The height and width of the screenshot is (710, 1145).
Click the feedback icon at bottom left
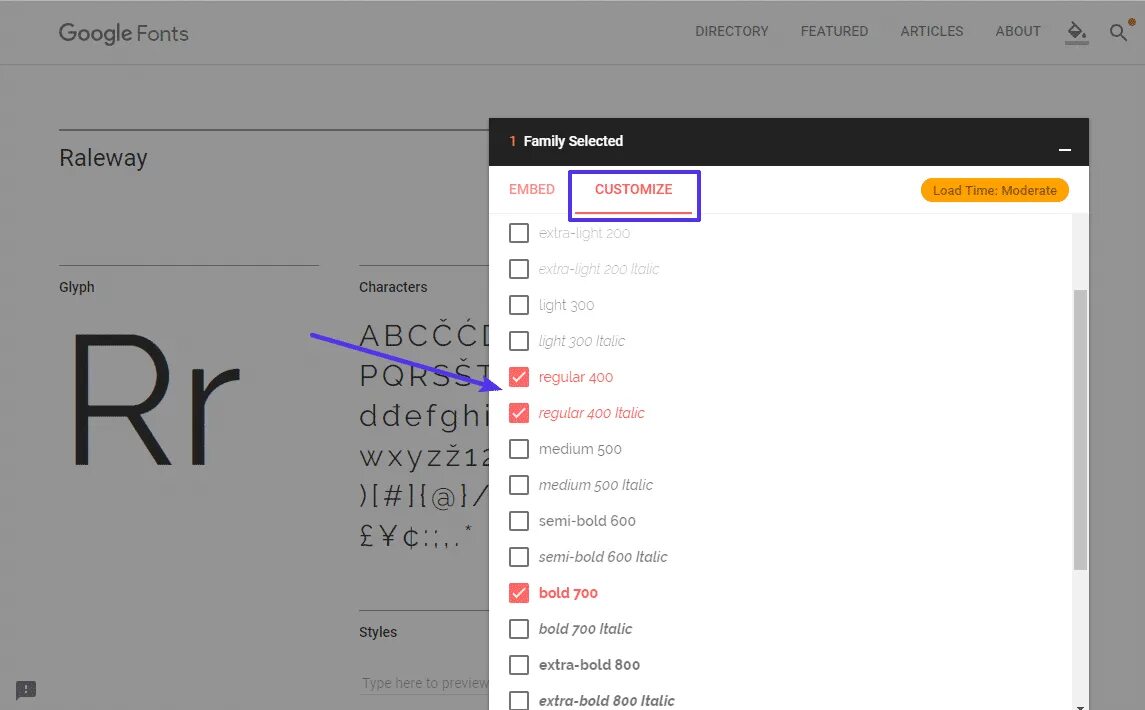(x=26, y=690)
